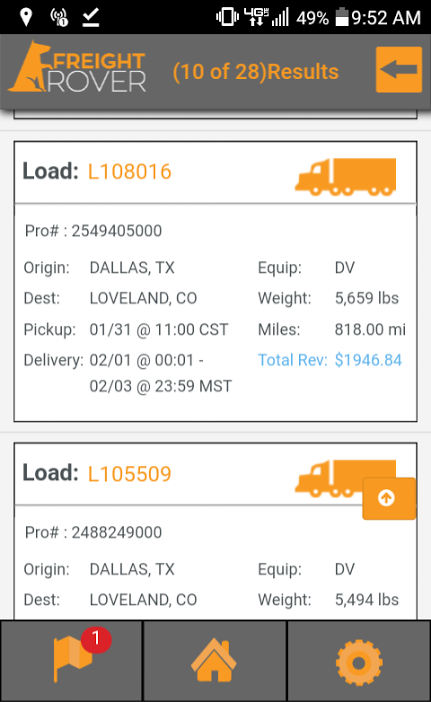
Task: Tap the location pin status icon
Action: (26, 17)
